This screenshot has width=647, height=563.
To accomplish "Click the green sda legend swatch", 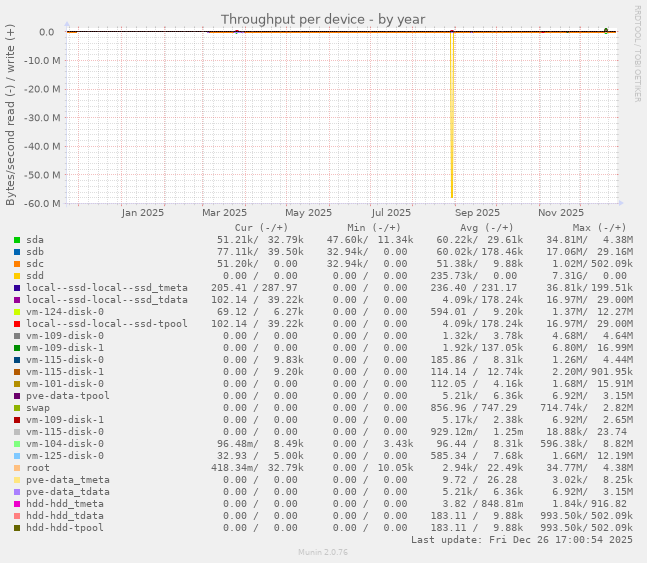I will 17,240.
